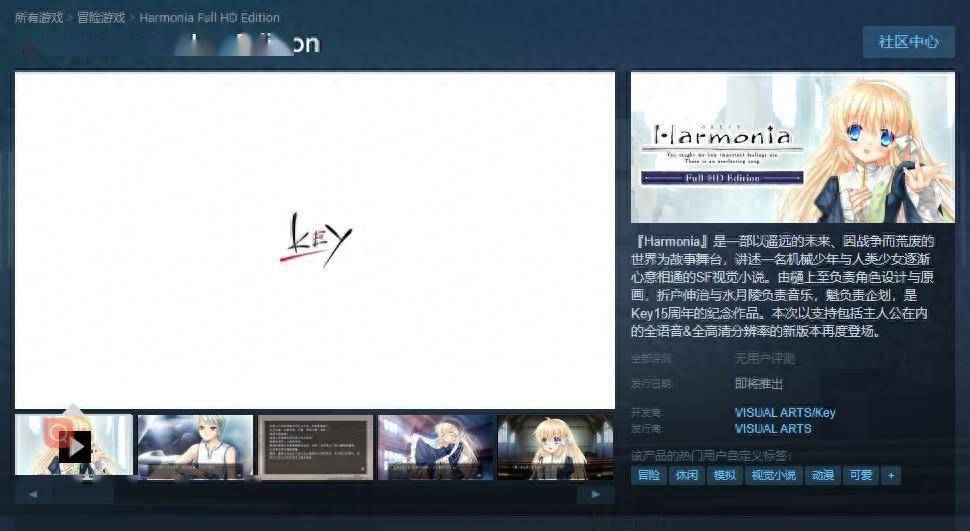
Task: Click the plus button to add tags
Action: point(891,475)
